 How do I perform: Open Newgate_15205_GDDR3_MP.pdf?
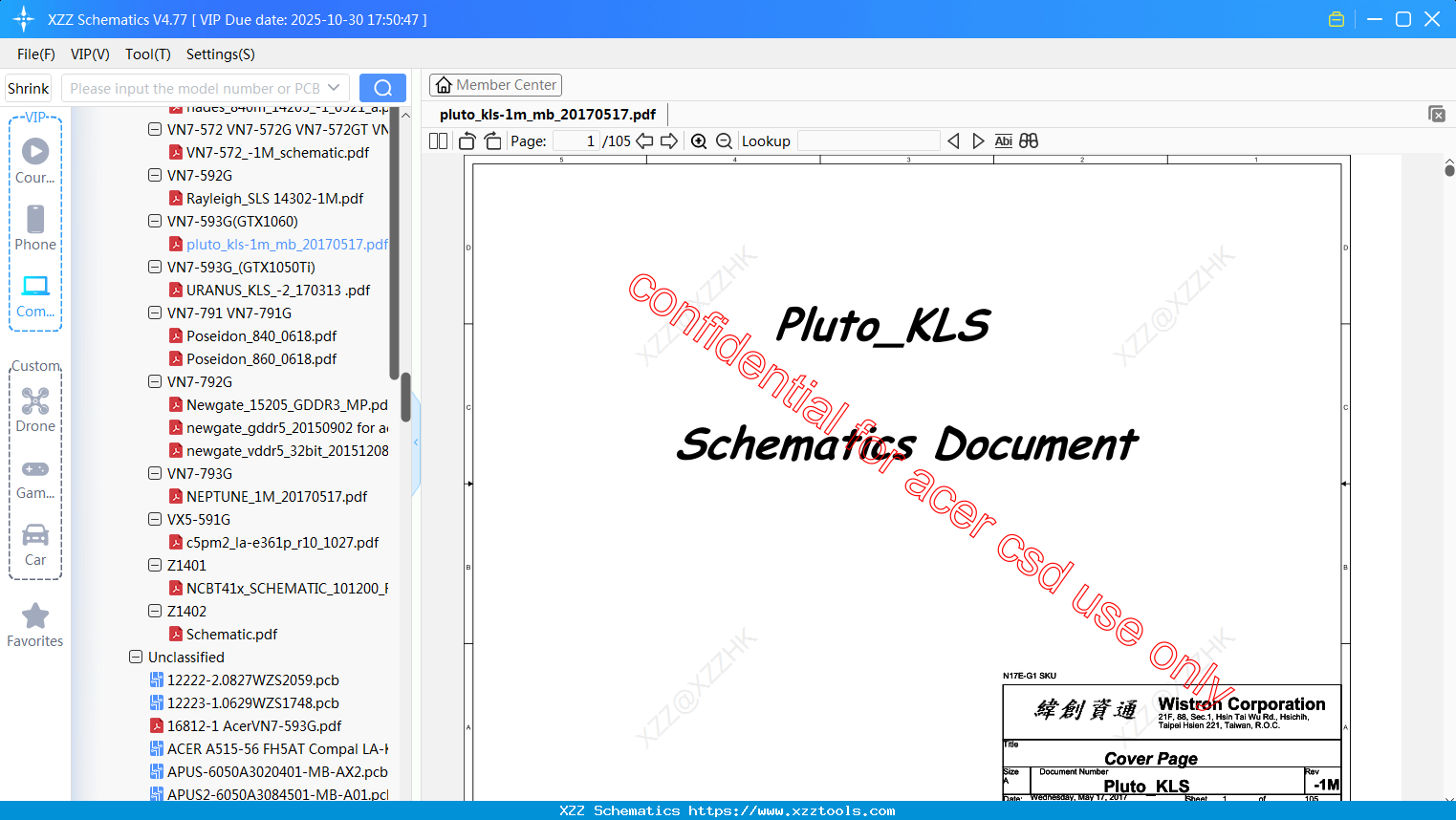pos(287,404)
